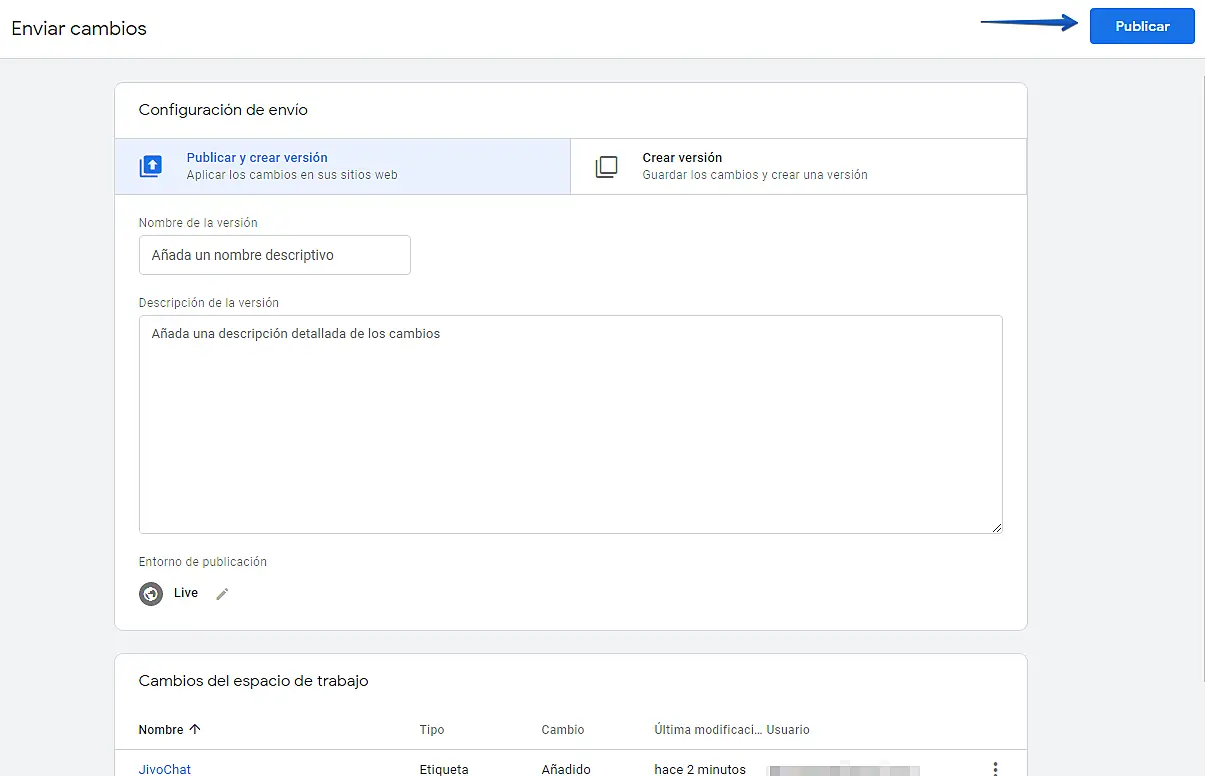The image size is (1205, 776).
Task: Click the 'Live' environment label
Action: (186, 593)
